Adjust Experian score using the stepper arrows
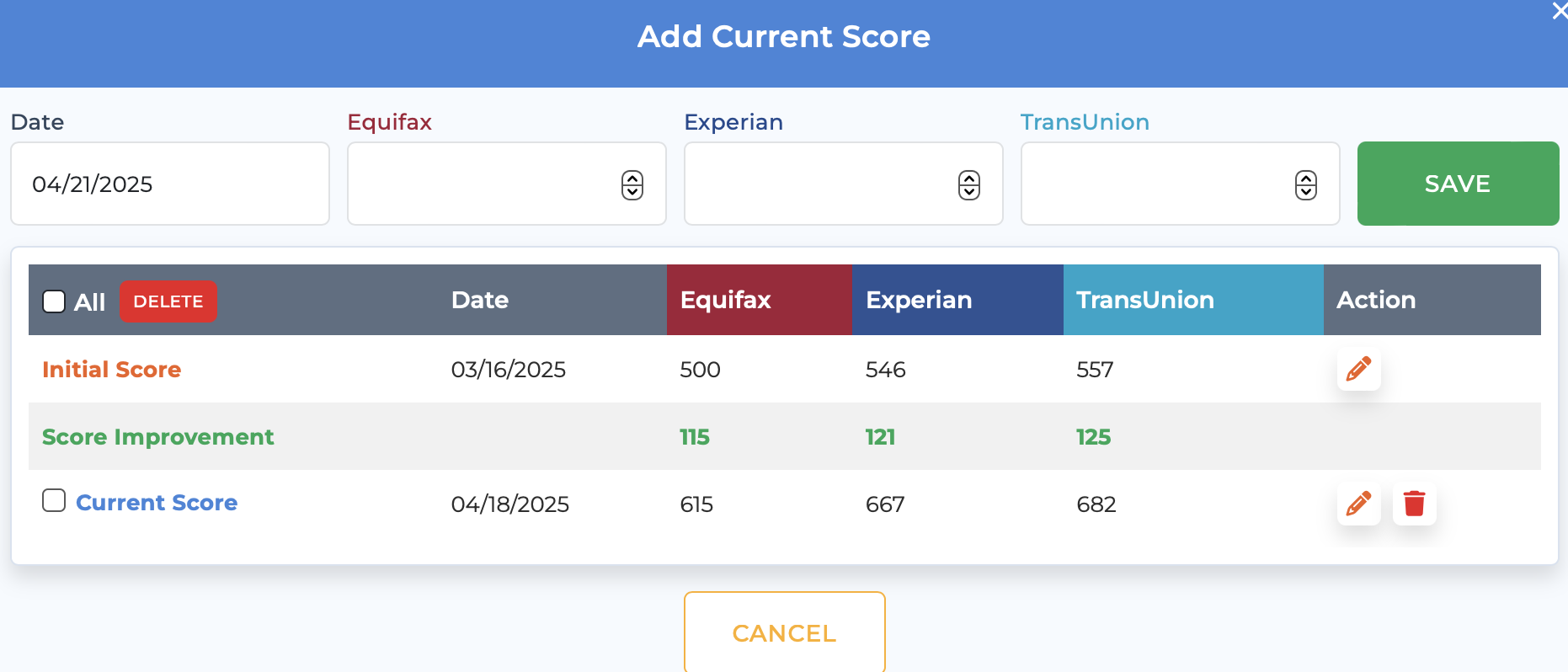This screenshot has width=1568, height=672. click(x=969, y=184)
